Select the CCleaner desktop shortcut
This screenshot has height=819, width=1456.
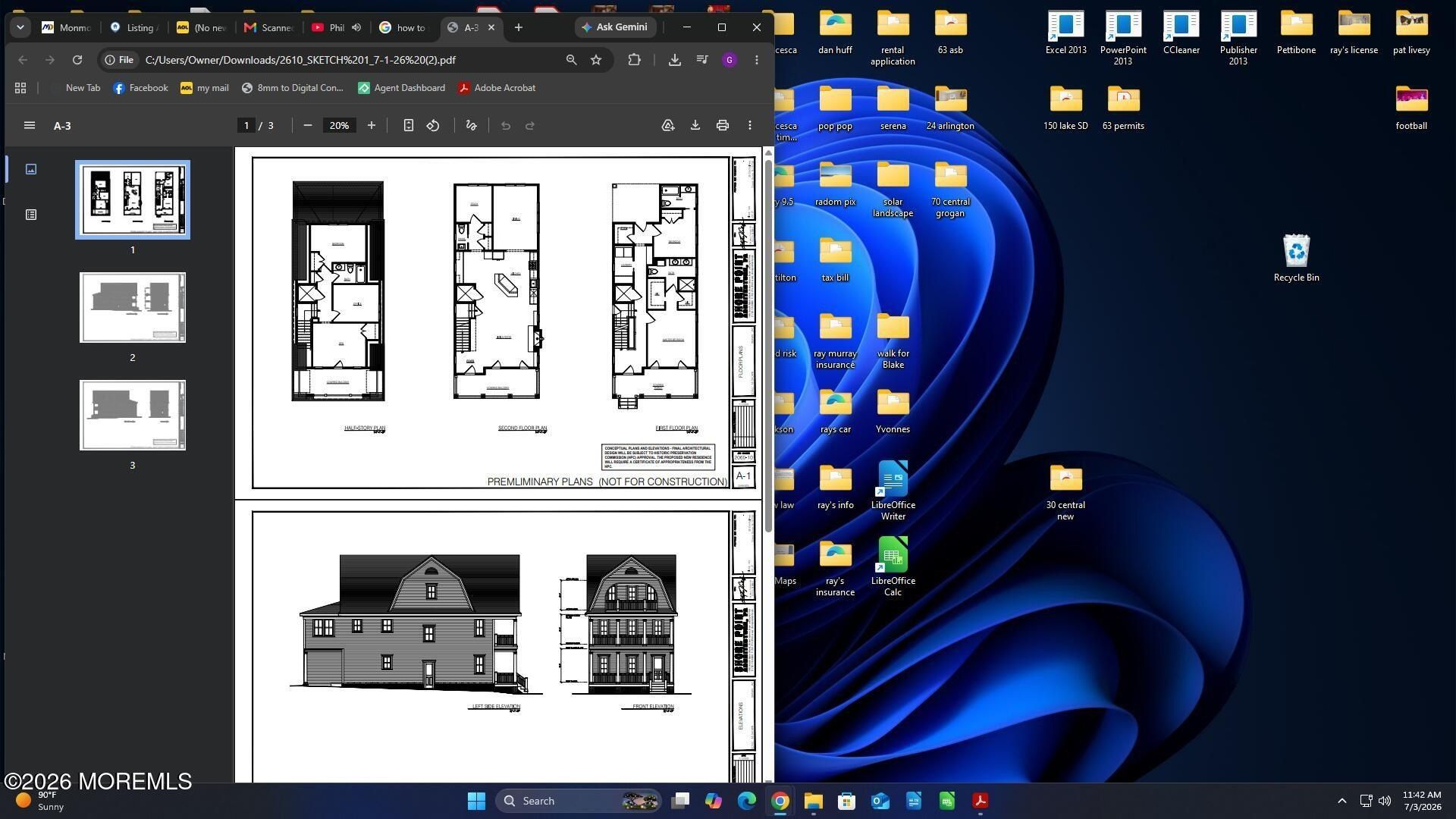pos(1181,33)
